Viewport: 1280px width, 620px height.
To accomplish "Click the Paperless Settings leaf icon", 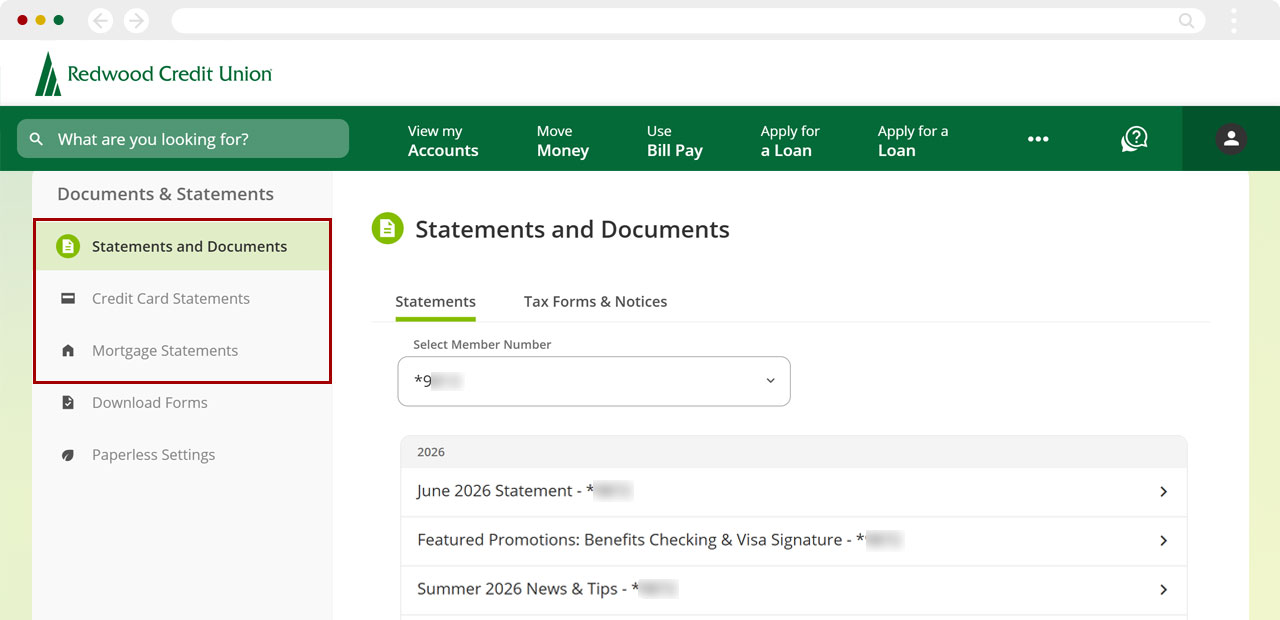I will point(68,454).
